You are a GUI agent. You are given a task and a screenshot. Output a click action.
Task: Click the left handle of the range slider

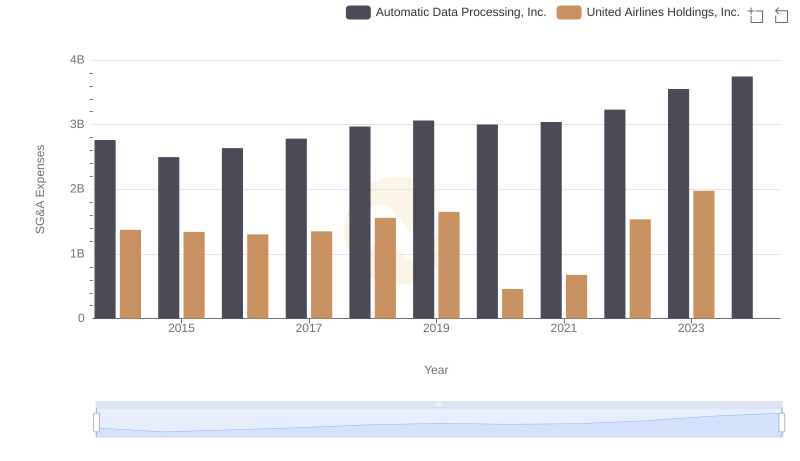[96, 423]
